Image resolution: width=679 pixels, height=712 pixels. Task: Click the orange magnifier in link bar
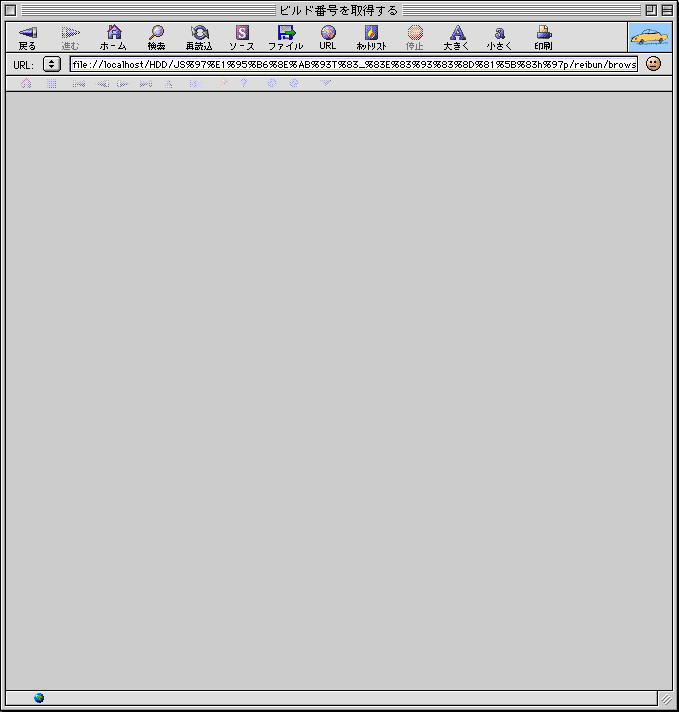coord(223,83)
